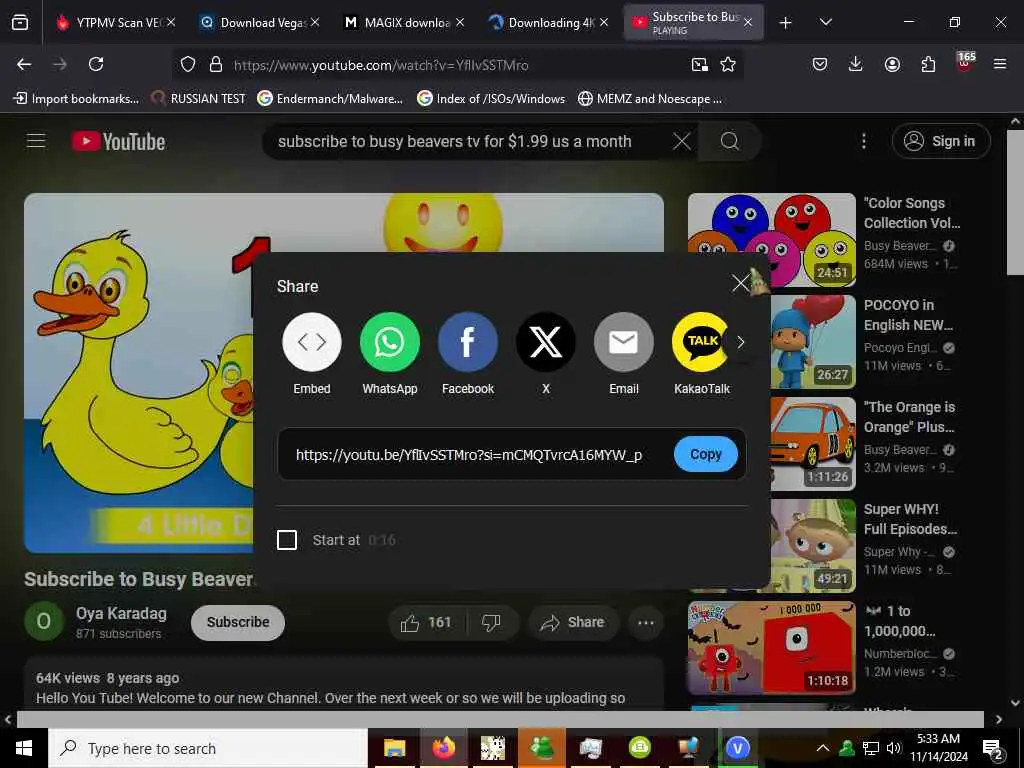Like the video with 161 likes
This screenshot has width=1024, height=768.
point(426,623)
